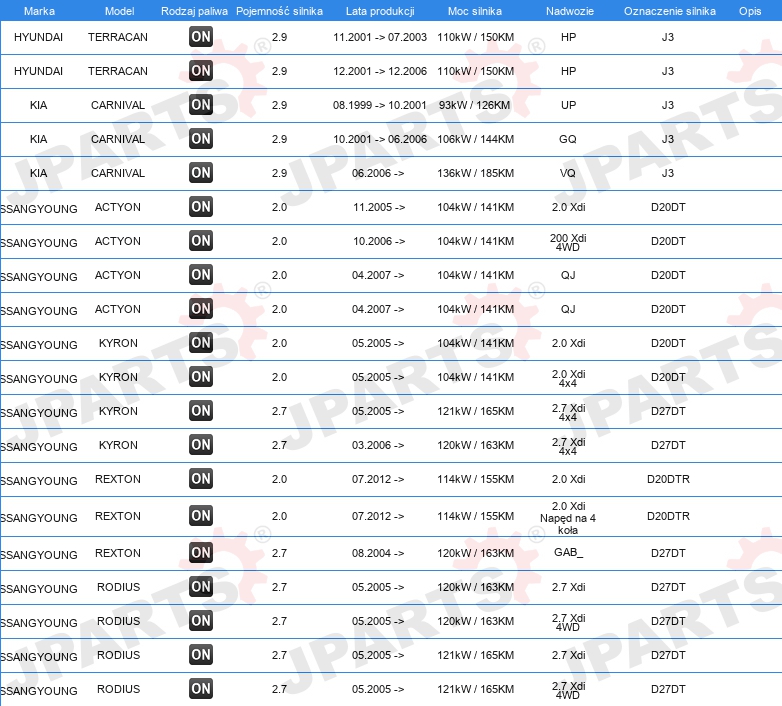Click the date cell 10.2001 -> 06.2006
The height and width of the screenshot is (706, 782).
(x=380, y=139)
